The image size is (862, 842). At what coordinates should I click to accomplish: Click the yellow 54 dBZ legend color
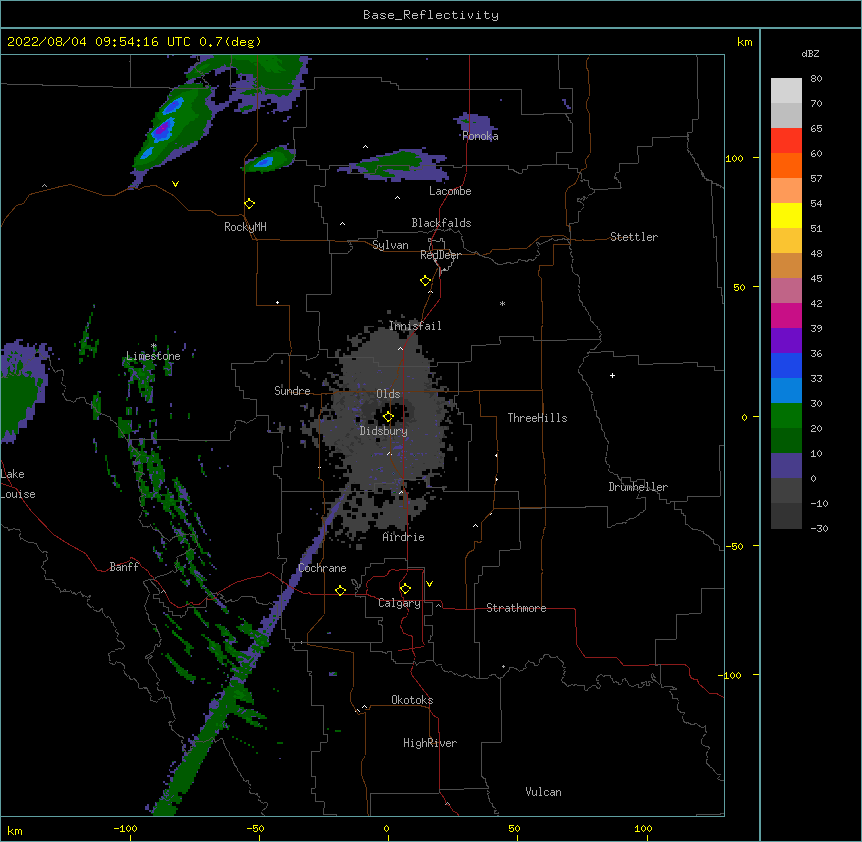click(x=786, y=215)
